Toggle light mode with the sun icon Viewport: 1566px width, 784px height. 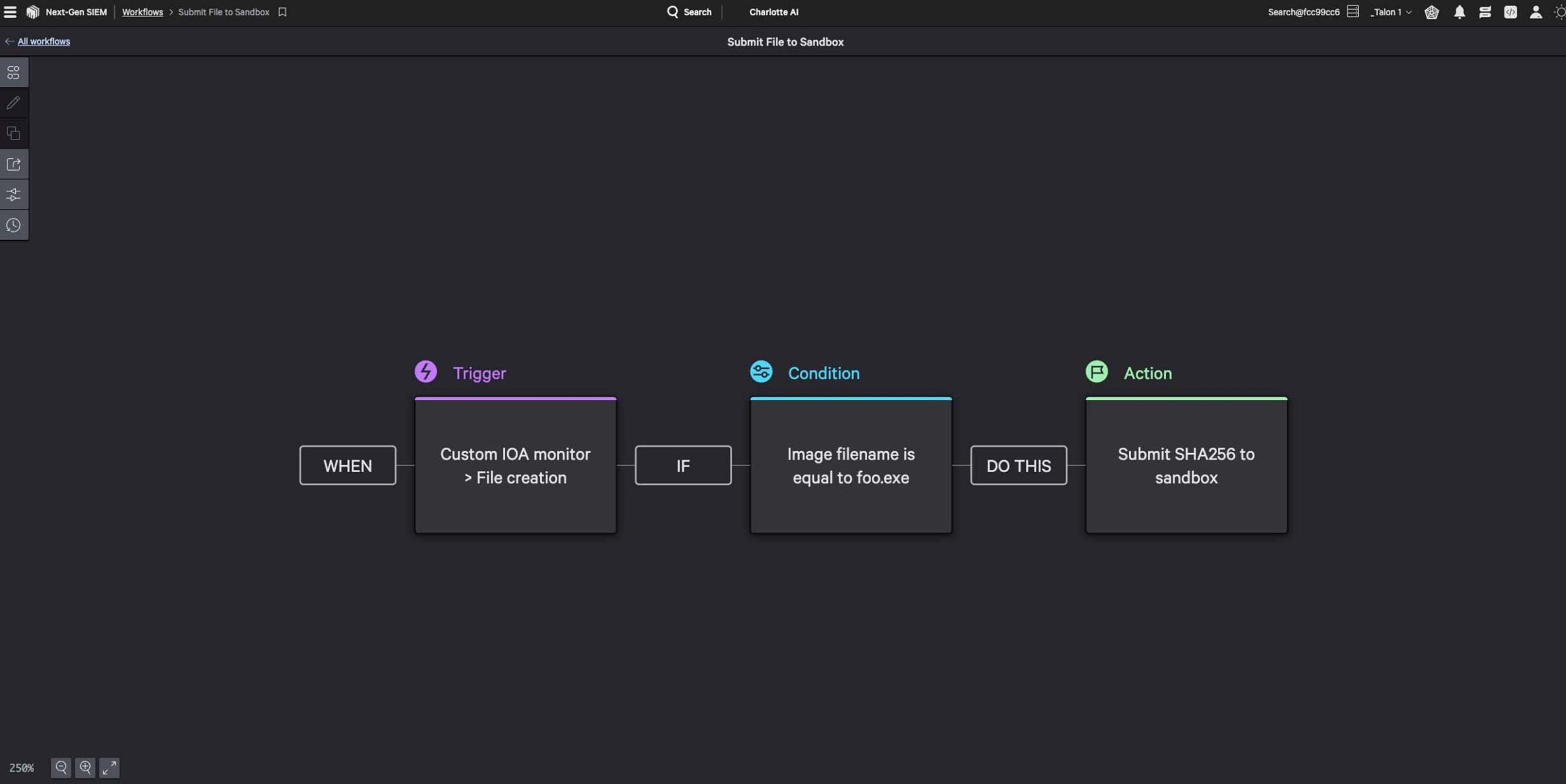click(x=1559, y=12)
